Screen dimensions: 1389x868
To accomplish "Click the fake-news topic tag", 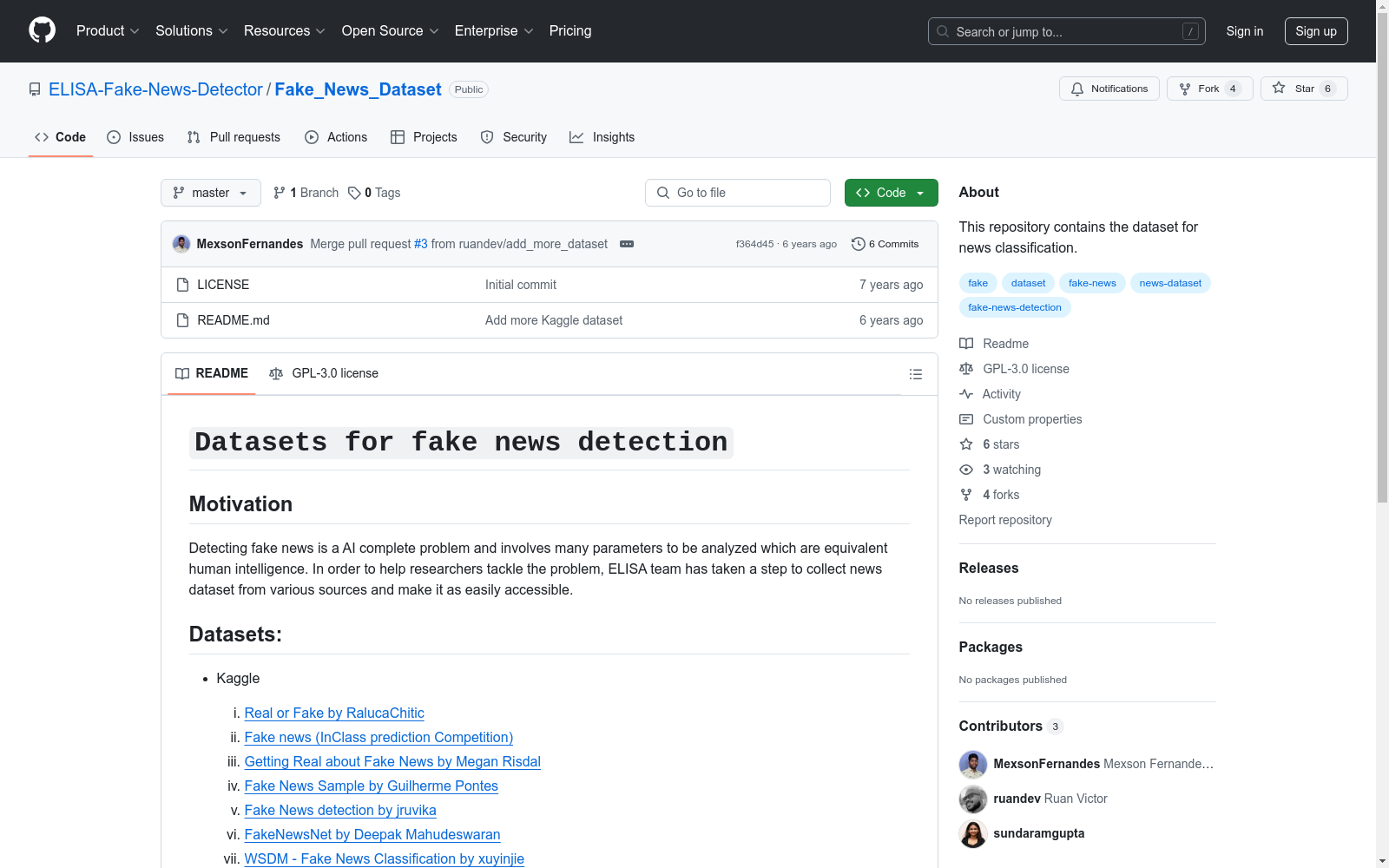I will [x=1092, y=283].
